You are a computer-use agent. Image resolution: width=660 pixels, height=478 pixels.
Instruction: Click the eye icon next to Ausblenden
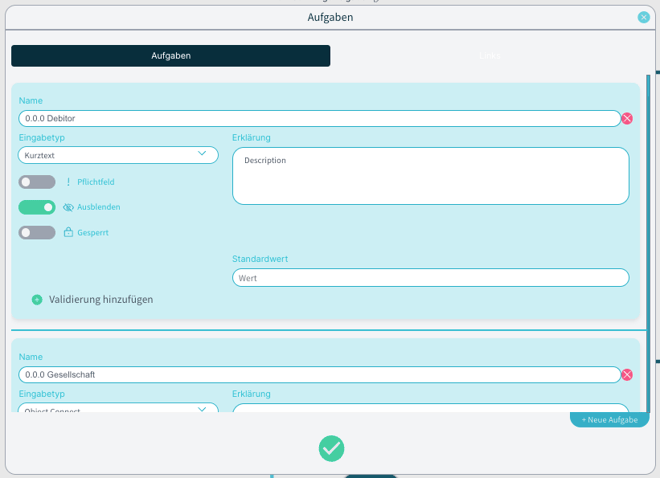(x=68, y=207)
